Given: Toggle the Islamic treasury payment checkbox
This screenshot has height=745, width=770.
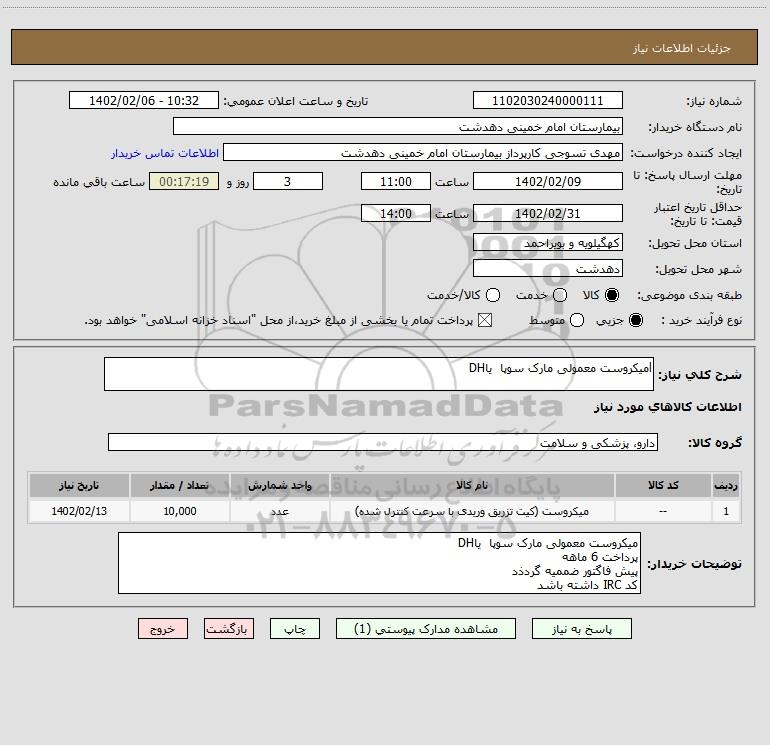Looking at the screenshot, I should coord(485,320).
